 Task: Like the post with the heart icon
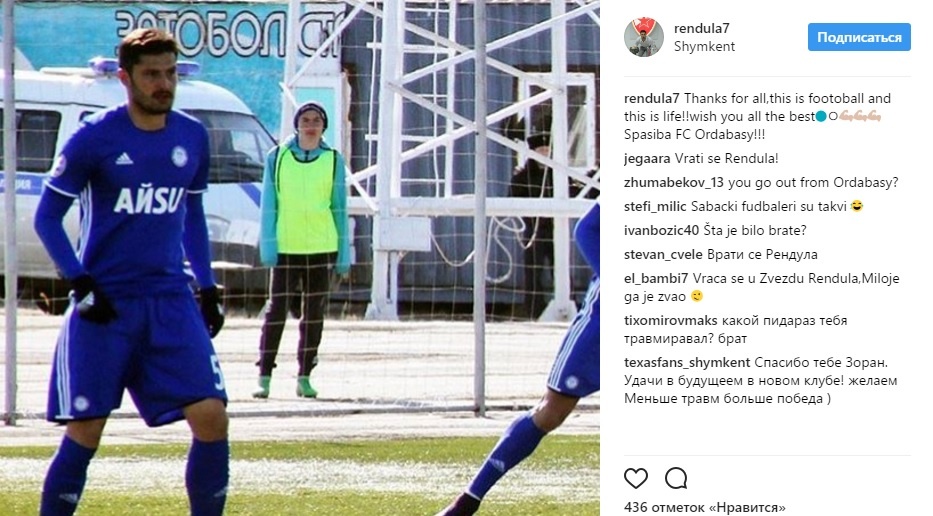pyautogui.click(x=635, y=478)
